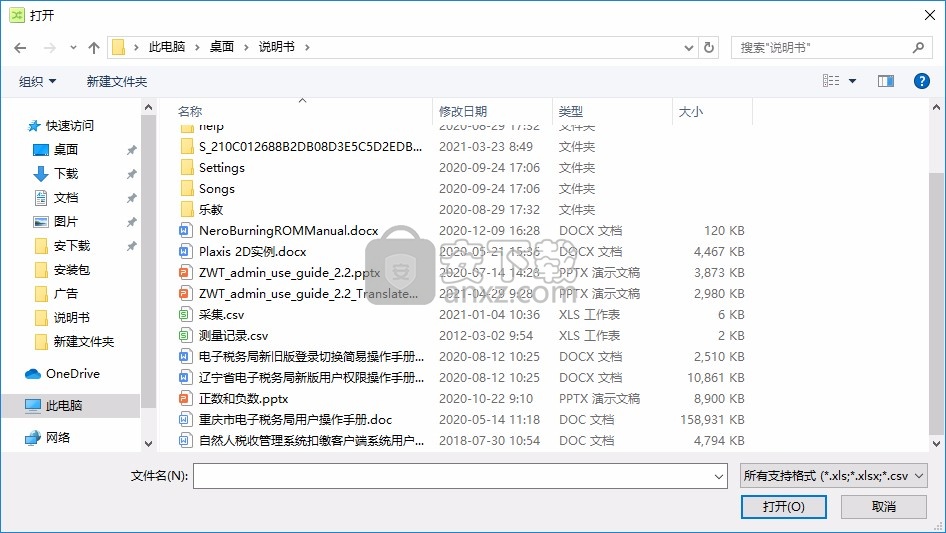The image size is (946, 533).
Task: Select the Songs folder
Action: (x=217, y=189)
